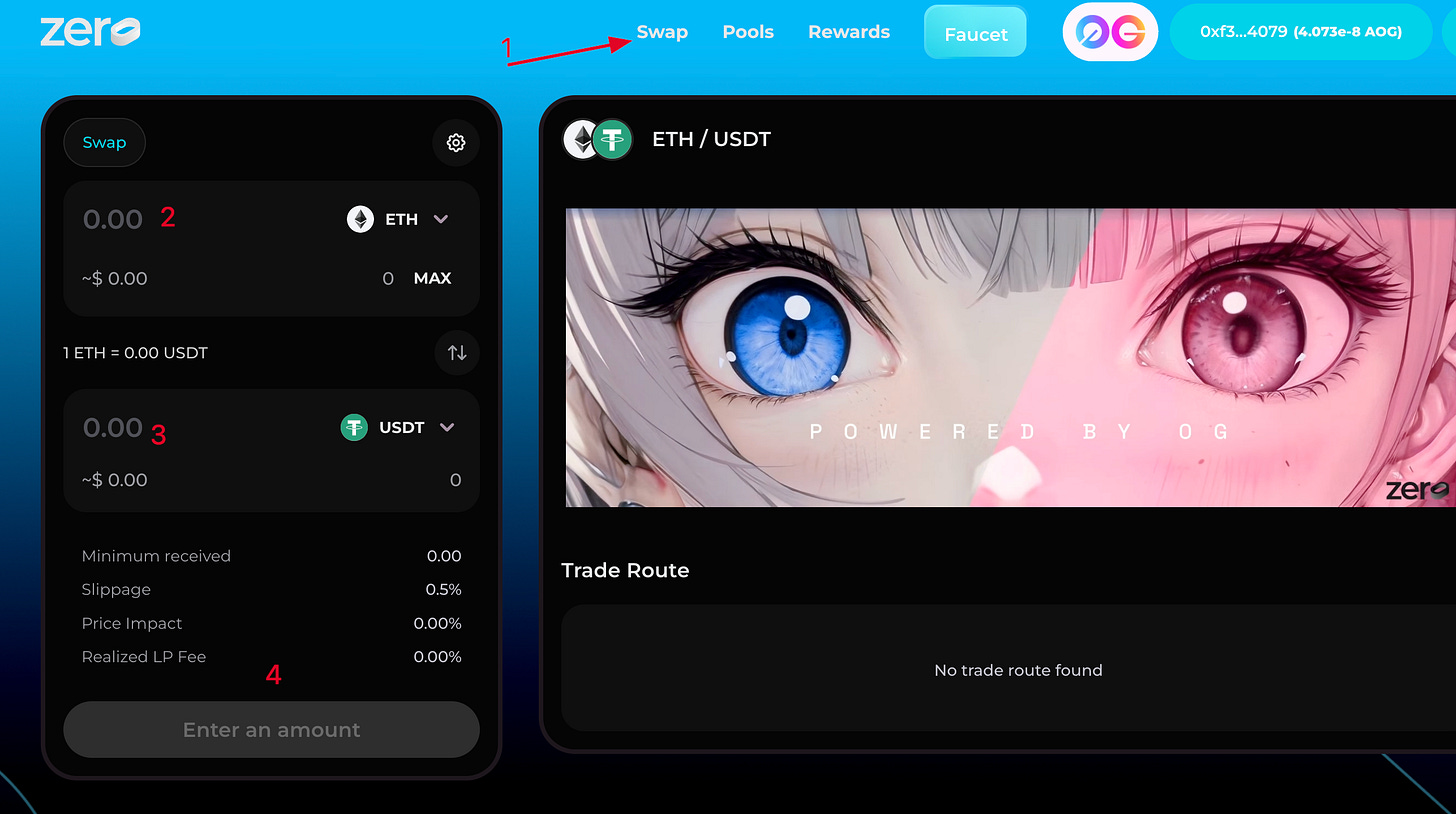
Task: Click the ETH / USDT pair title
Action: tap(711, 139)
